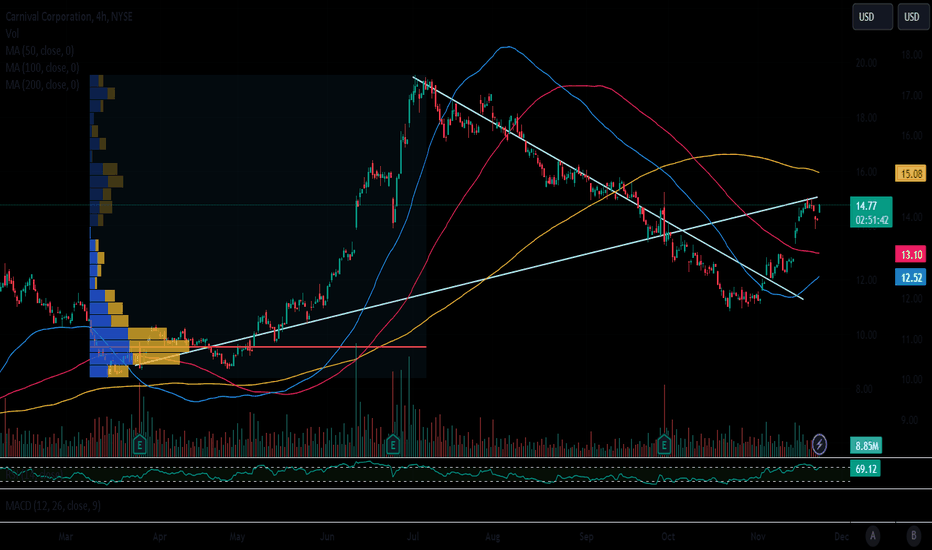The image size is (932, 550).
Task: Click the 8.85M volume value label
Action: click(866, 445)
